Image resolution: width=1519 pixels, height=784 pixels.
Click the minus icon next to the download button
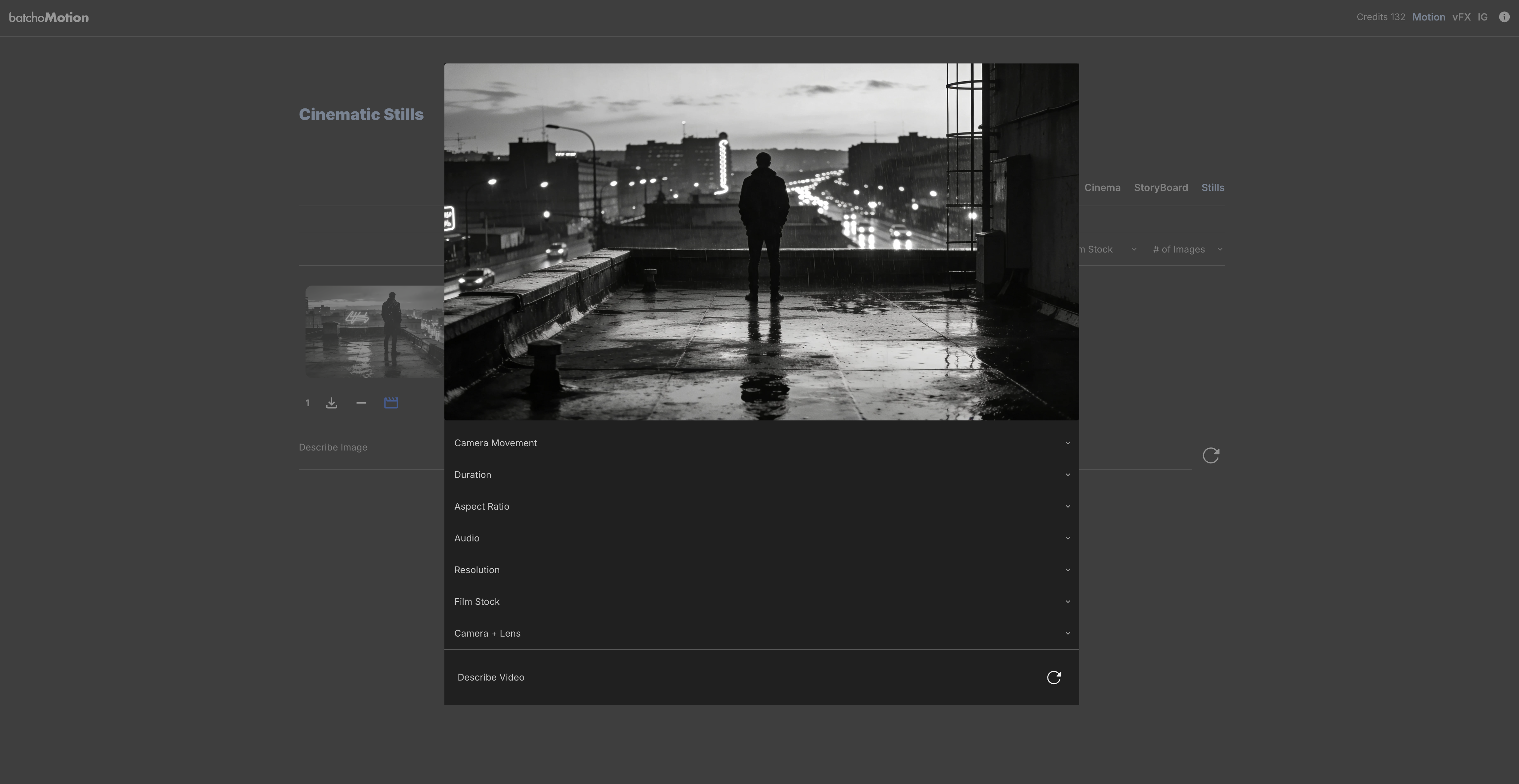pos(361,403)
